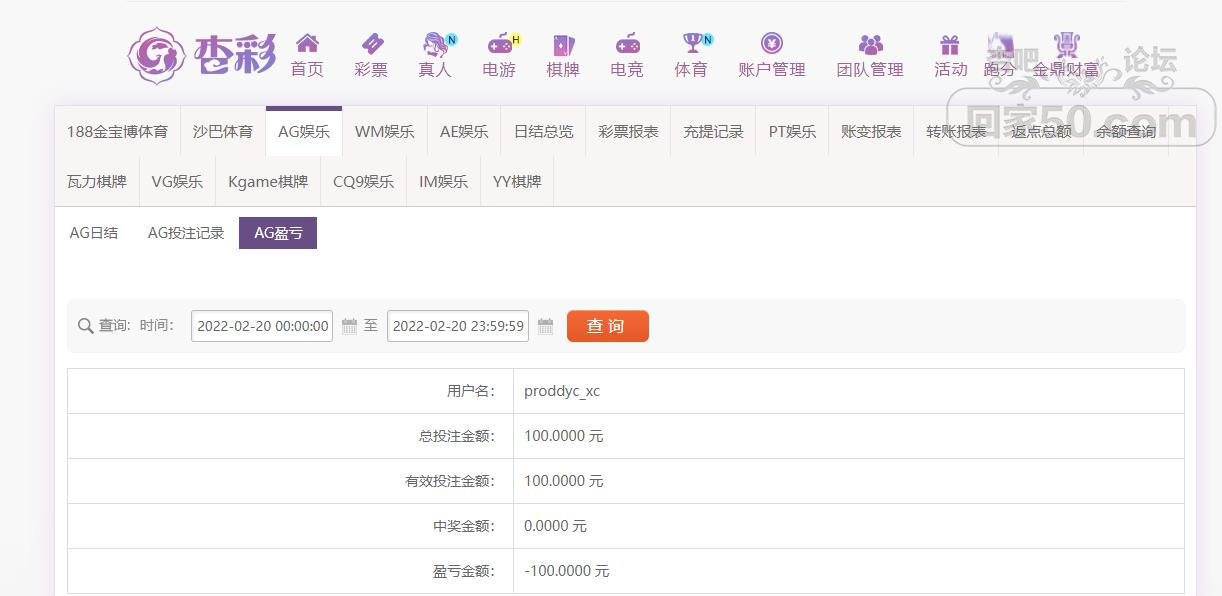Open the 充提记录 tab
The image size is (1222, 596).
713,131
